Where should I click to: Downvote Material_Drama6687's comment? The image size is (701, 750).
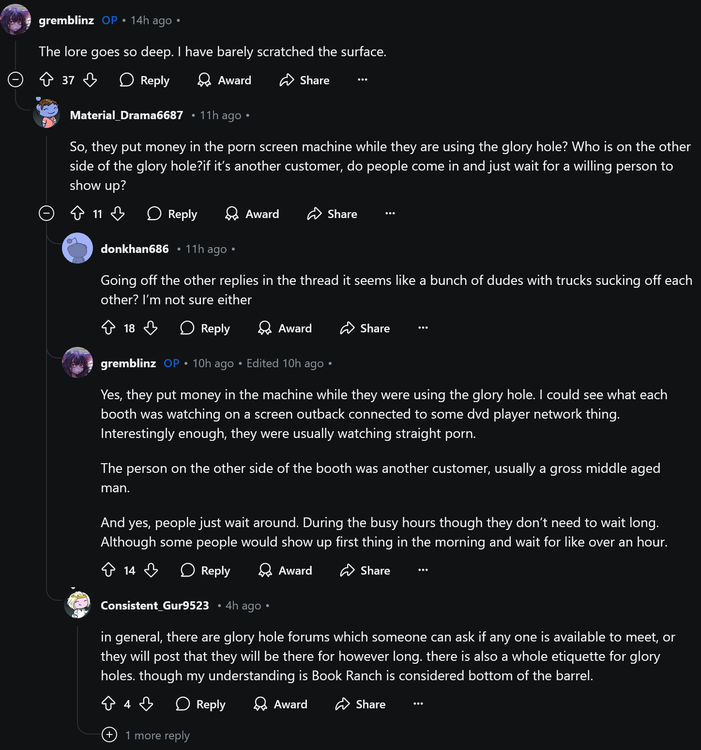[117, 213]
